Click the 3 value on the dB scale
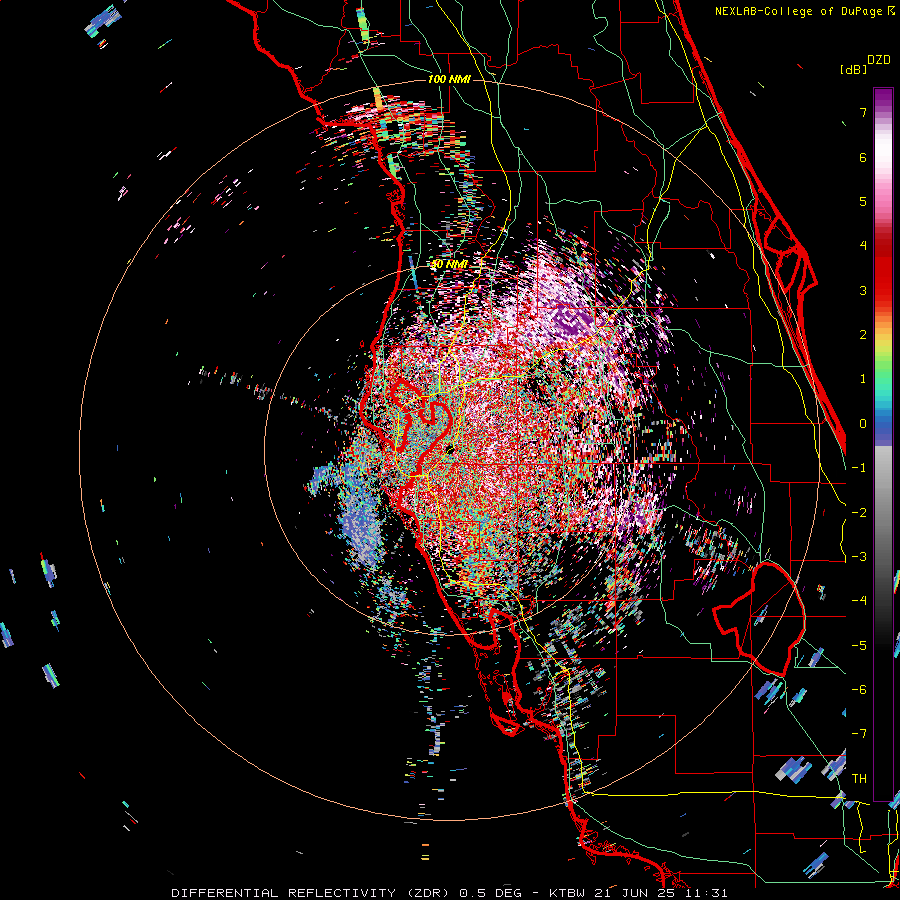 click(x=863, y=290)
